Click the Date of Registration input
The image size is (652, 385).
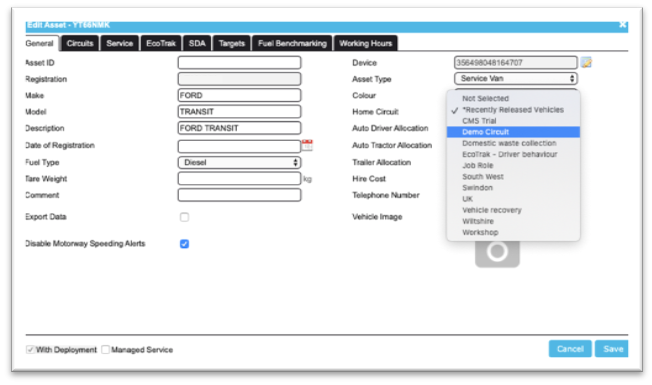click(x=240, y=146)
